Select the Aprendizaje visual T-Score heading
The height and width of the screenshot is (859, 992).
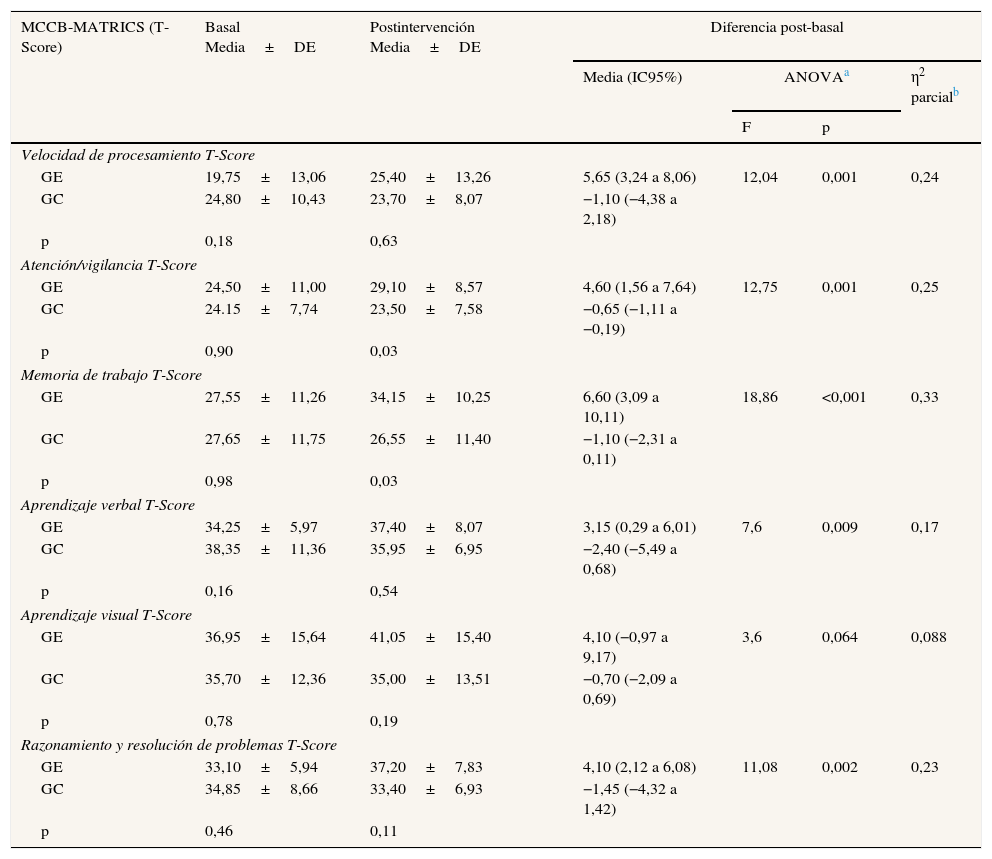(x=106, y=615)
